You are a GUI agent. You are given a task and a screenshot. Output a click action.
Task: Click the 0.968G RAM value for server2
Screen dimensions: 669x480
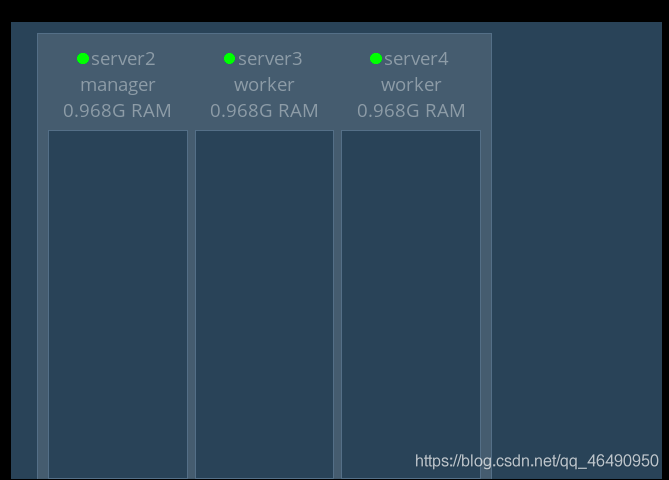click(117, 111)
